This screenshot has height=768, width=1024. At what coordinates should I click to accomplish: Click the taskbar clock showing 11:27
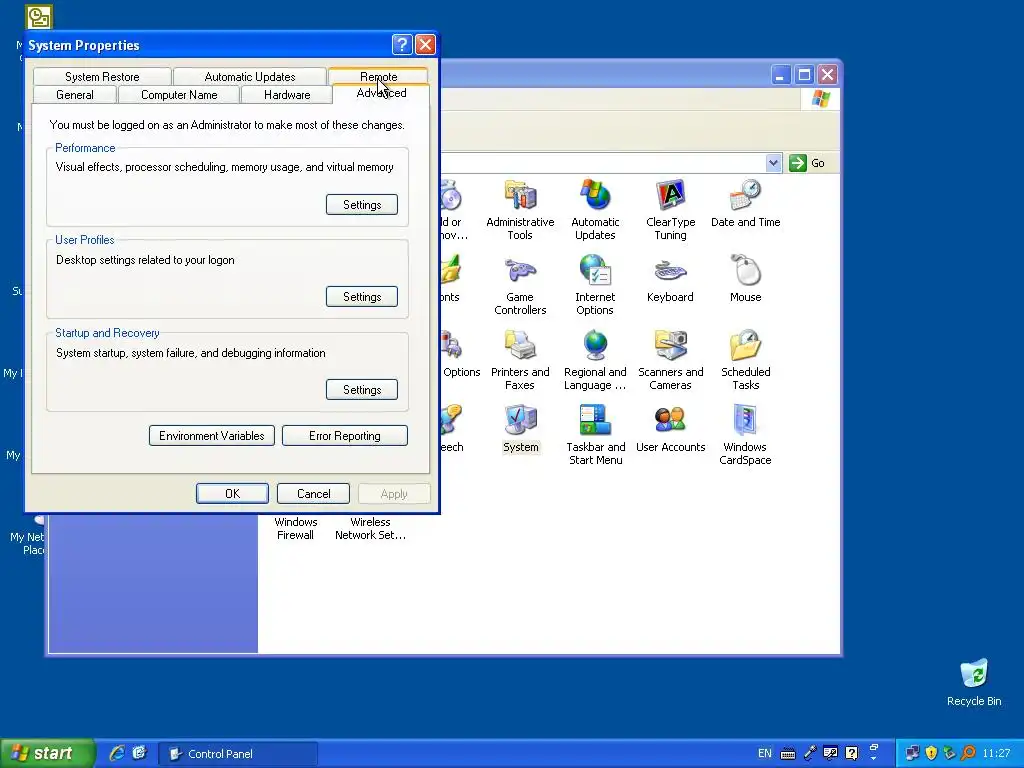tap(996, 753)
